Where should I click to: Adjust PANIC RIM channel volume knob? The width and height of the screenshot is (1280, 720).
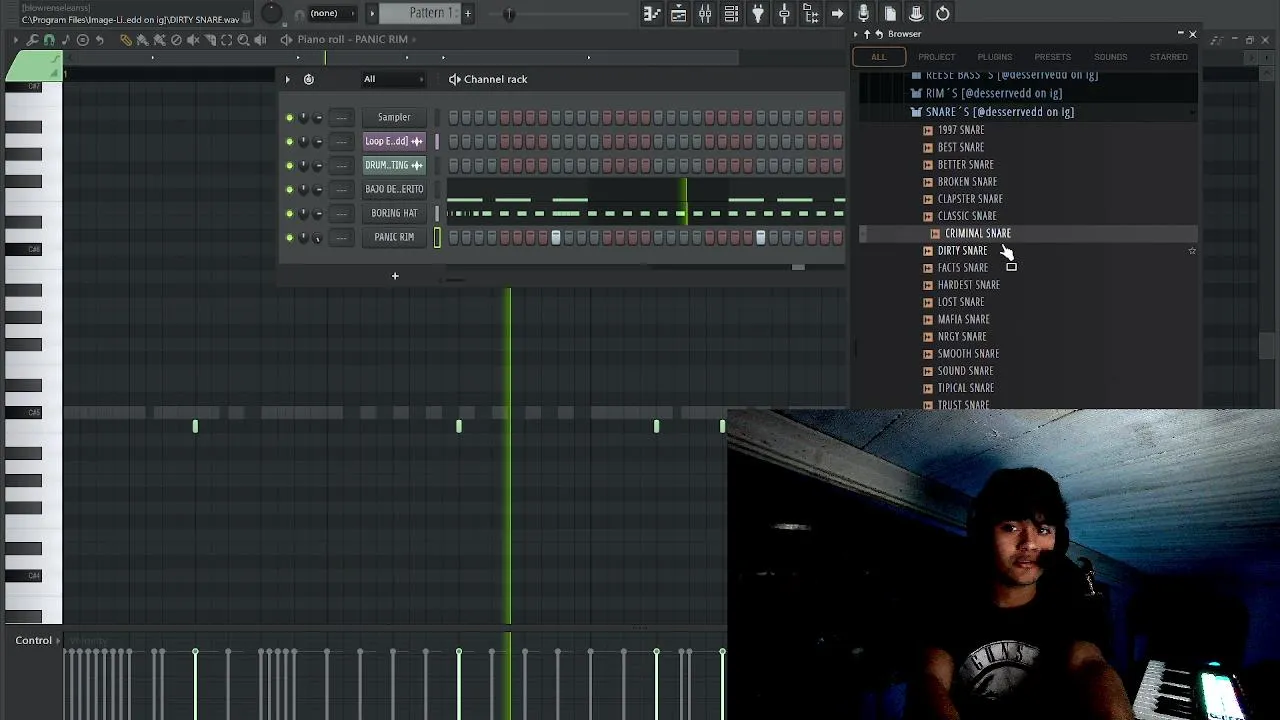318,237
